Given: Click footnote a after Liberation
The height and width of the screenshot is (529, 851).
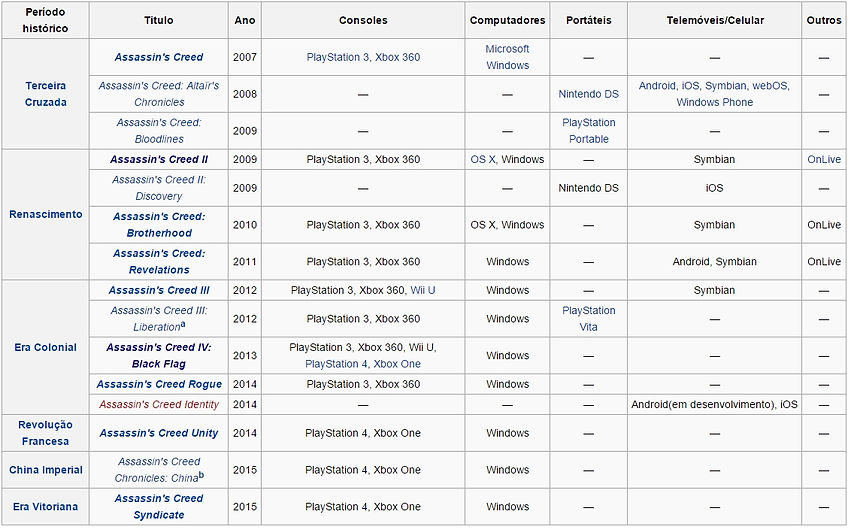Looking at the screenshot, I should coord(183,324).
